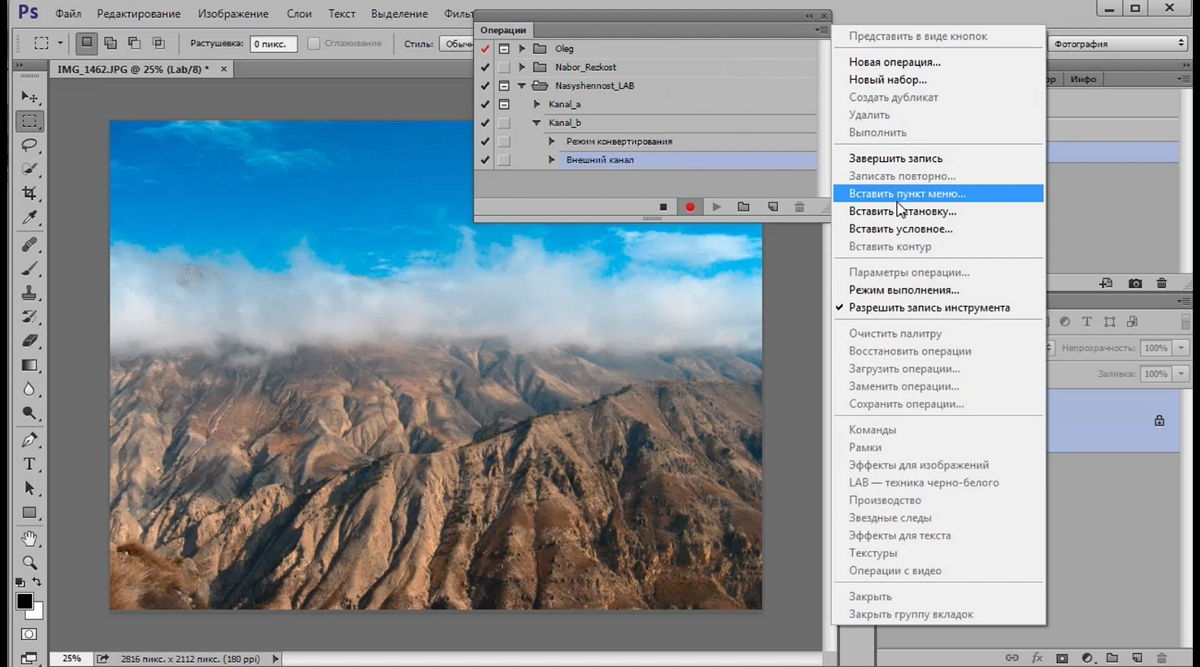Select the Crop tool

click(x=30, y=194)
